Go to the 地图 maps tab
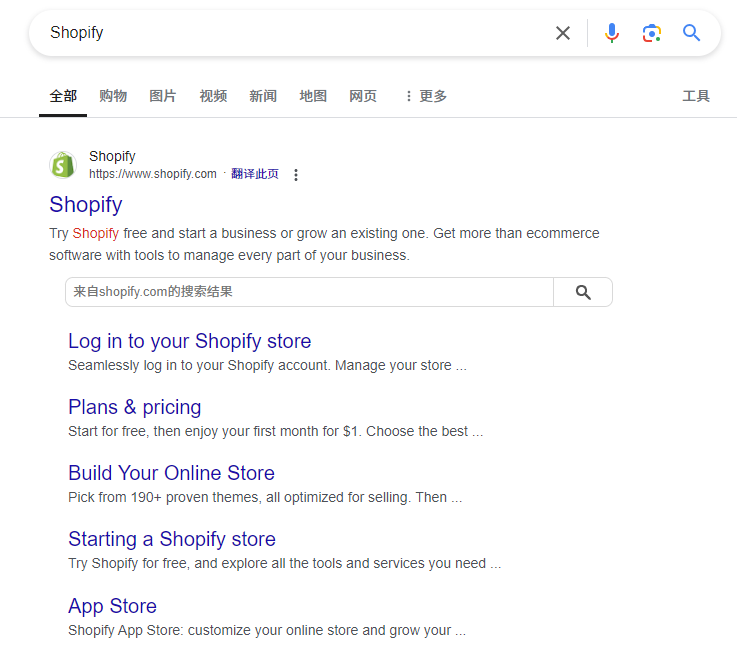Image resolution: width=737 pixels, height=660 pixels. 313,96
